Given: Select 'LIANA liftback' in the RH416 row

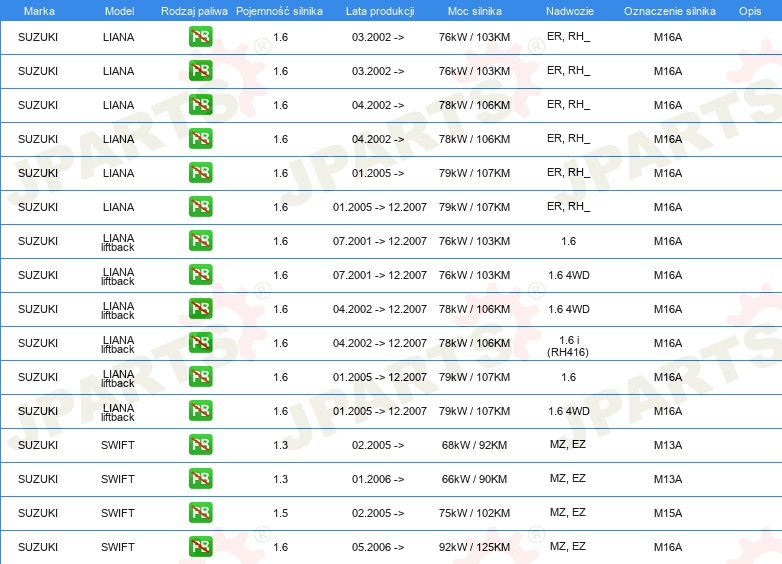Looking at the screenshot, I should click(118, 344).
